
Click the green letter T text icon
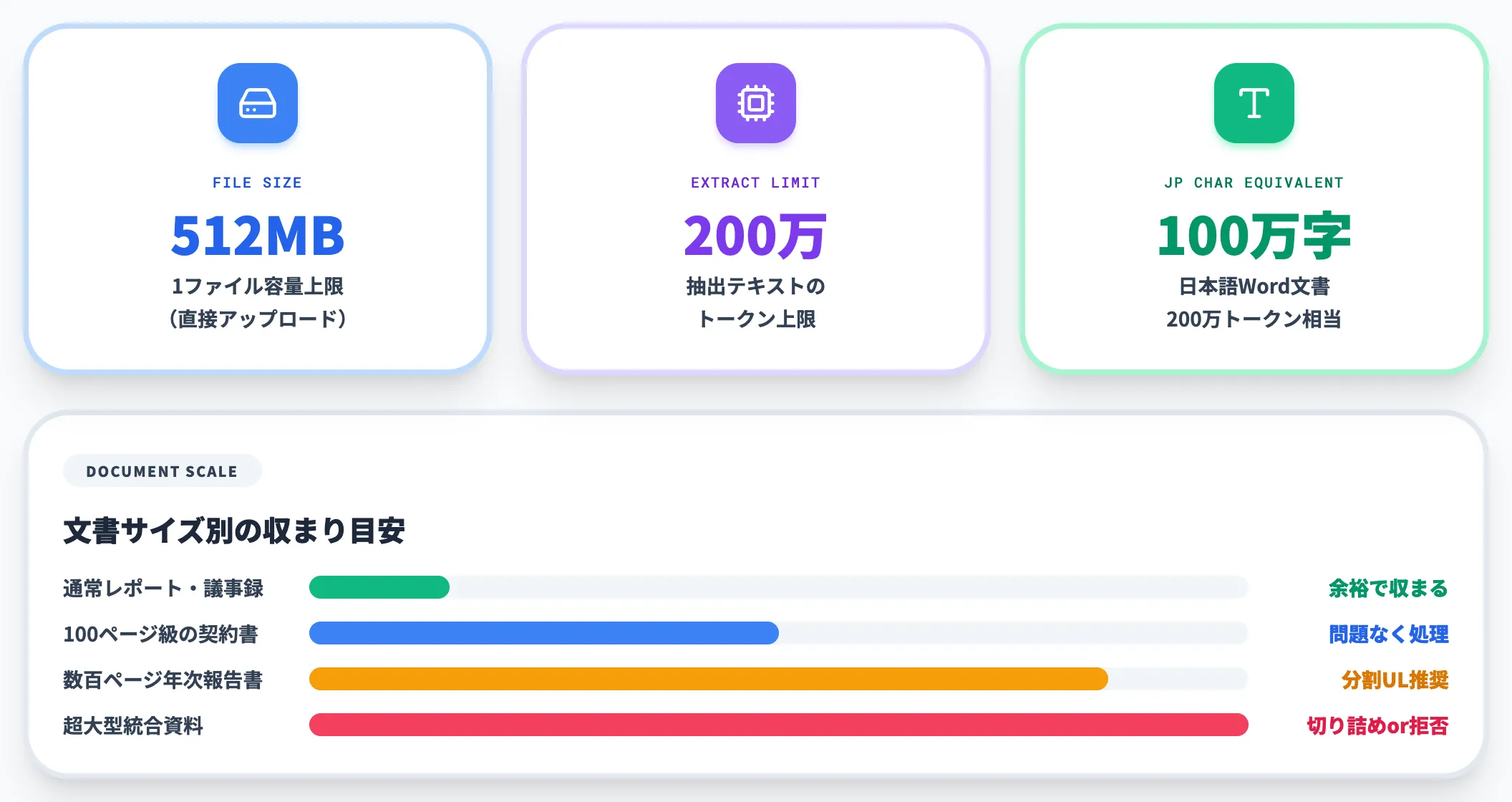(1254, 103)
